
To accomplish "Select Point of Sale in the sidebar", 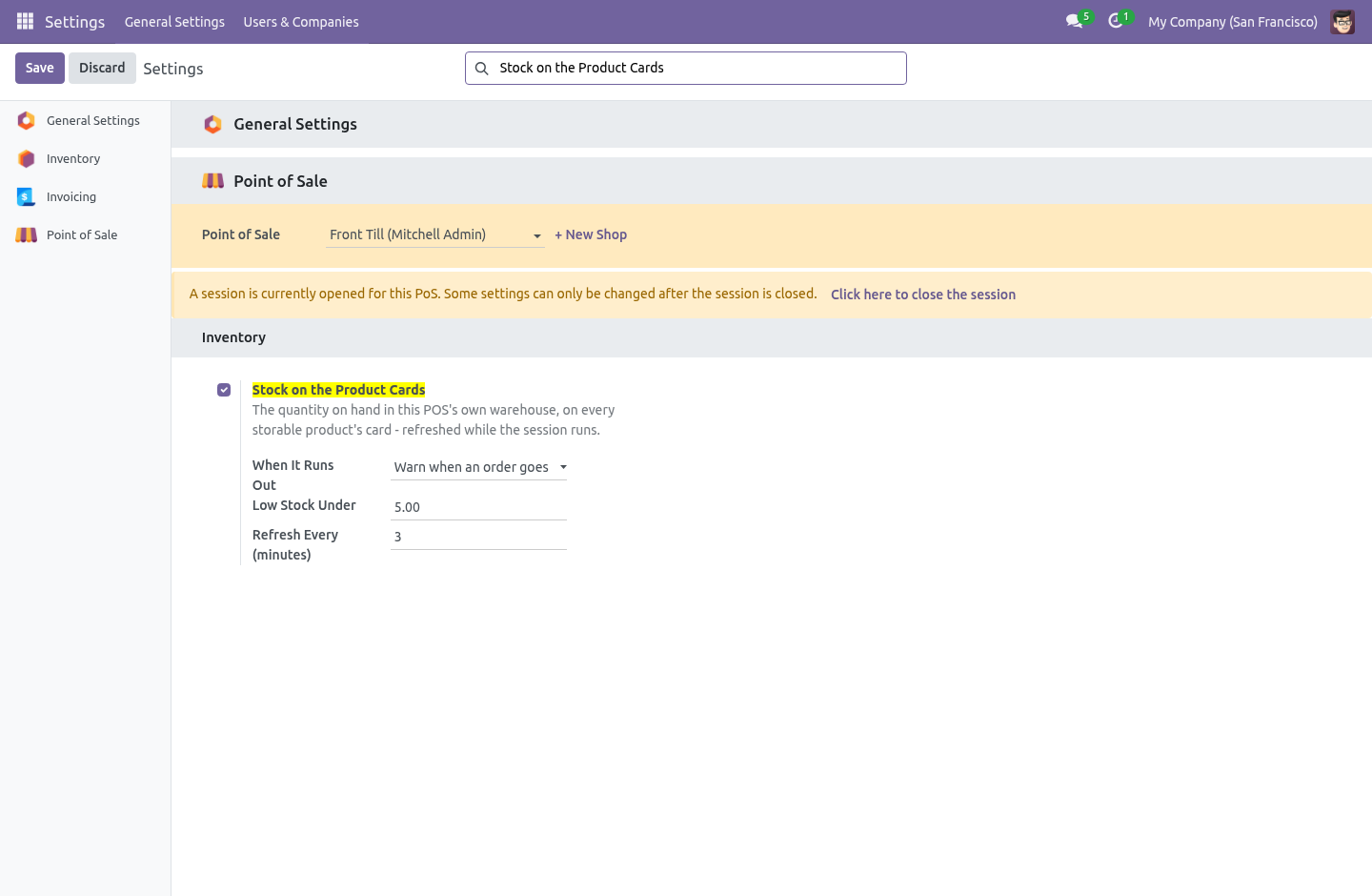I will 86,235.
